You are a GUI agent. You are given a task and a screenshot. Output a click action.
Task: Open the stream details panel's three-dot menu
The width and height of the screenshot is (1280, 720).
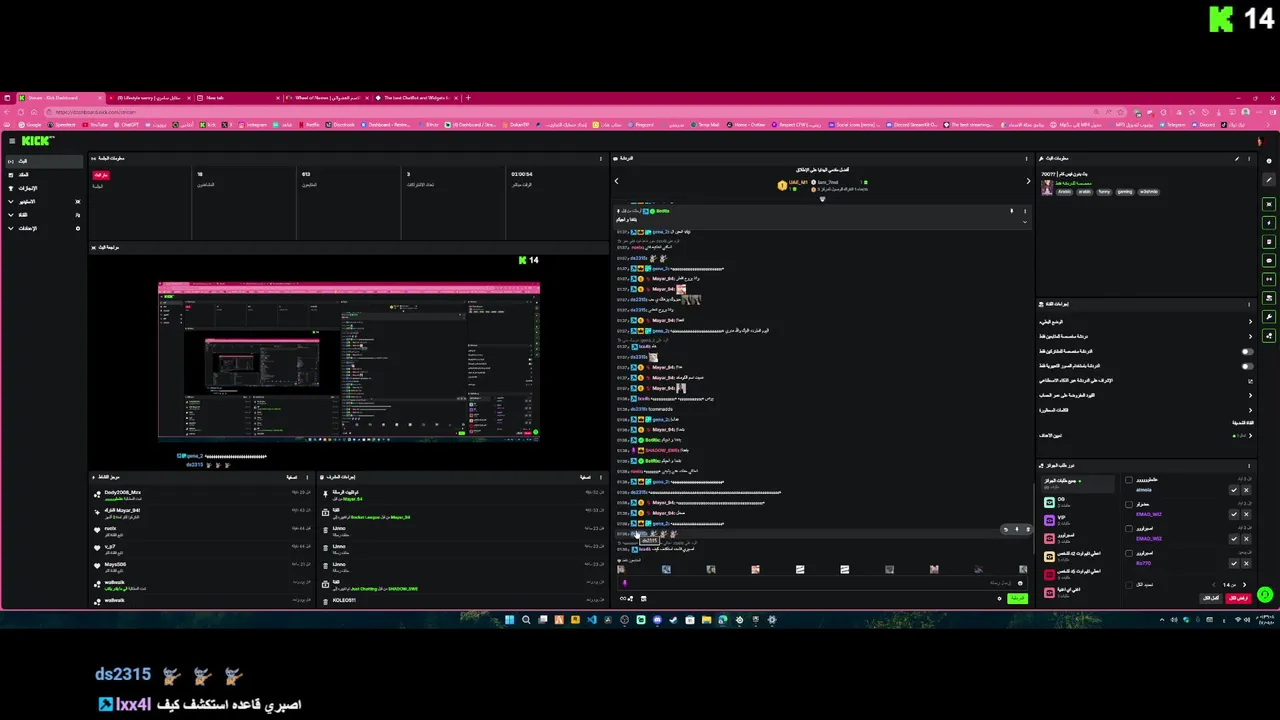pos(1248,158)
